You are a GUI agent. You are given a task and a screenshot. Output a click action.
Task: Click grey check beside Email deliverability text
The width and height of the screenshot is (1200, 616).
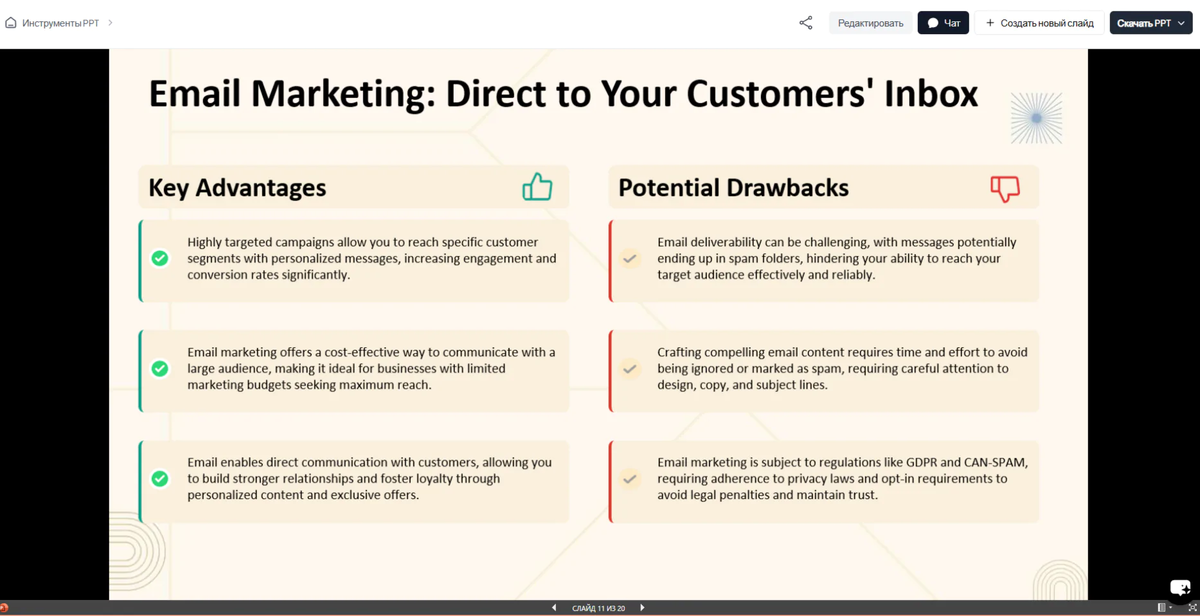[x=629, y=258]
